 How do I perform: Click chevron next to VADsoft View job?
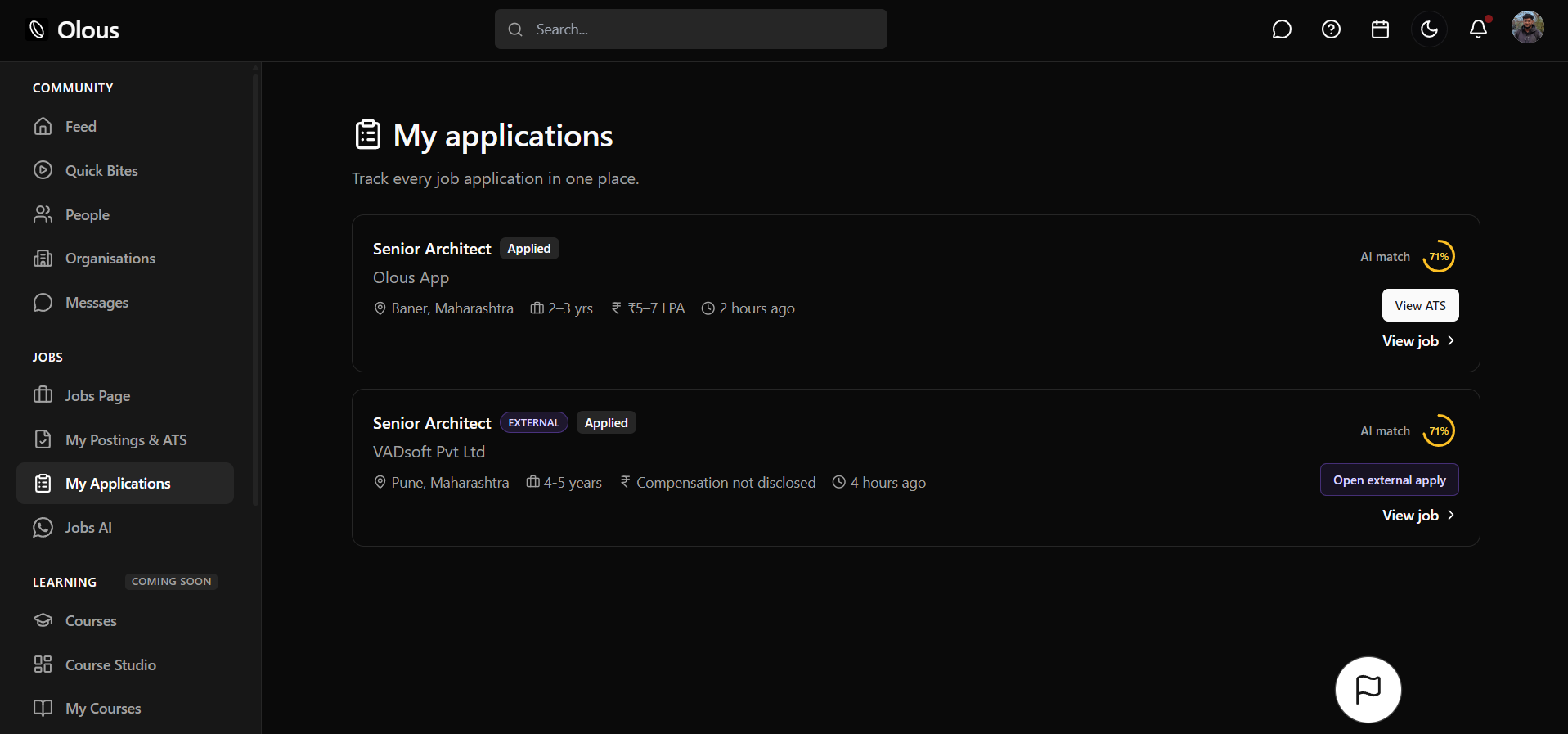[x=1451, y=515]
